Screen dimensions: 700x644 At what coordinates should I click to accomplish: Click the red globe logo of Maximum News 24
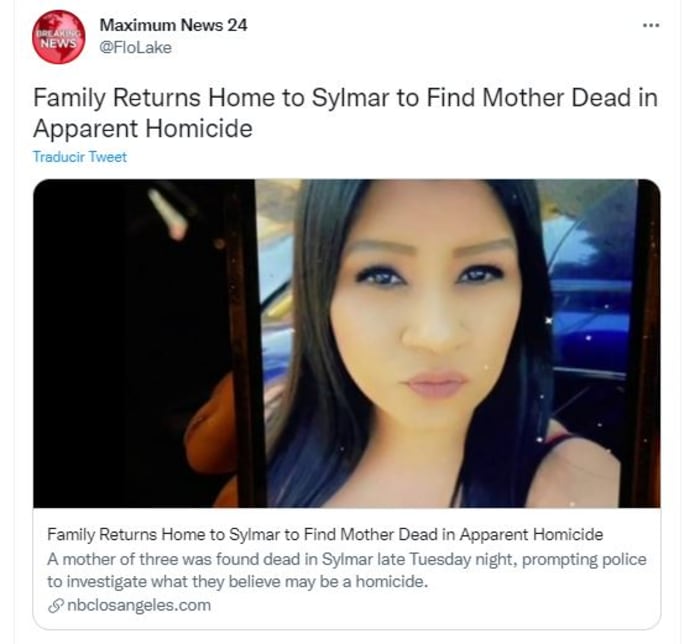58,37
